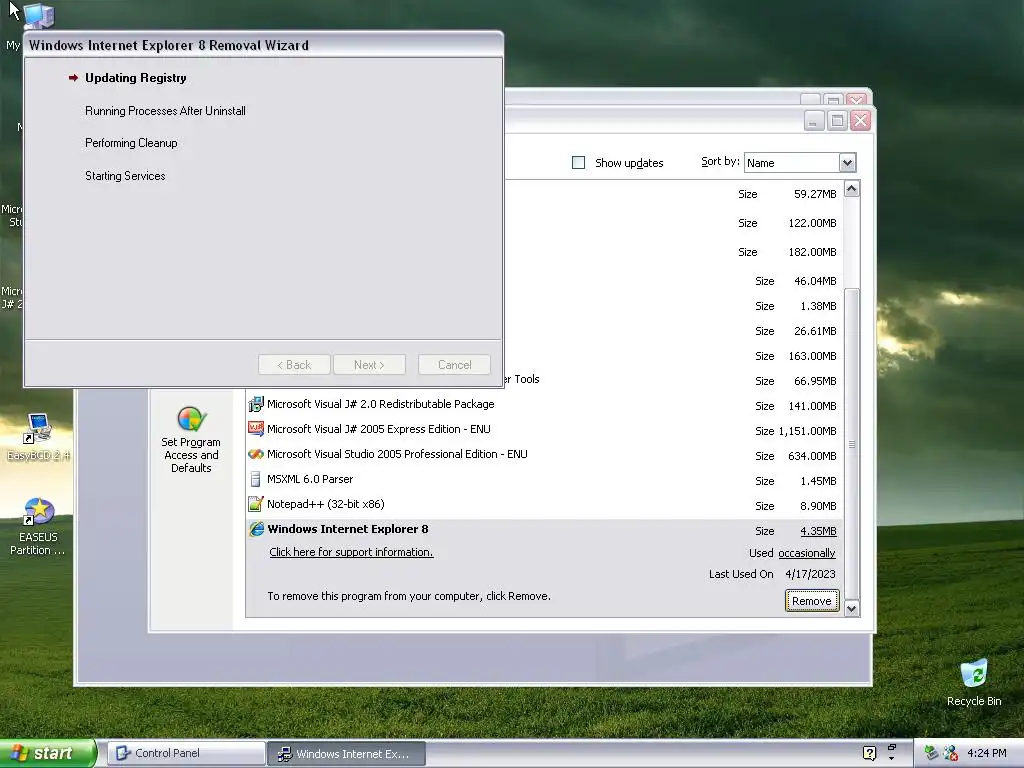Select the MSXML 6.0 Parser entry
Screen dimensions: 1024x768
click(544, 479)
